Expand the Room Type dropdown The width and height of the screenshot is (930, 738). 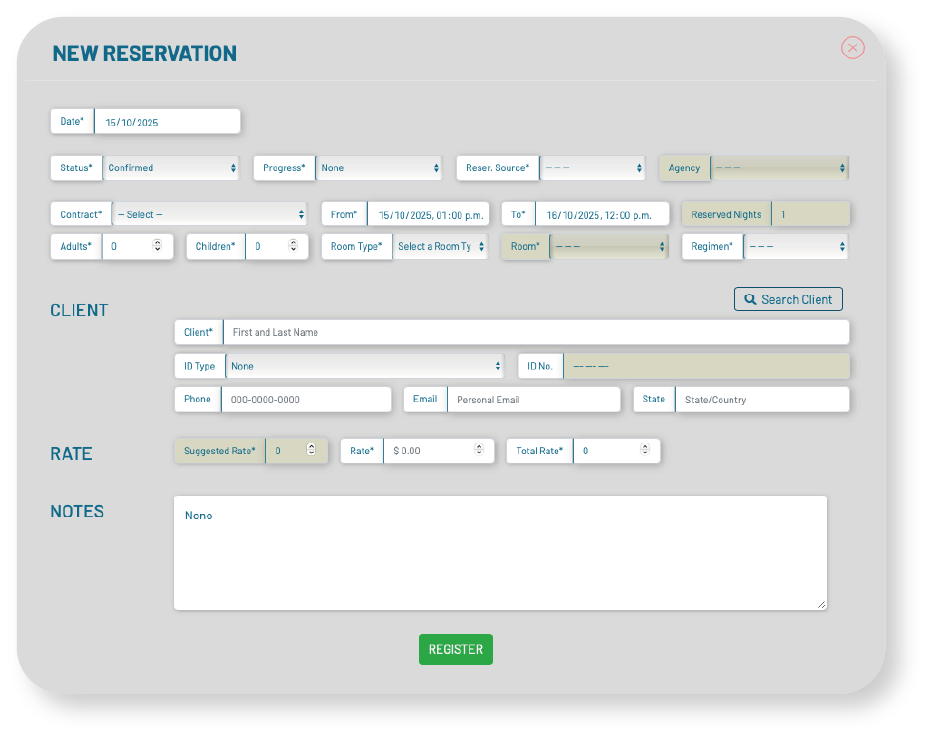click(439, 247)
